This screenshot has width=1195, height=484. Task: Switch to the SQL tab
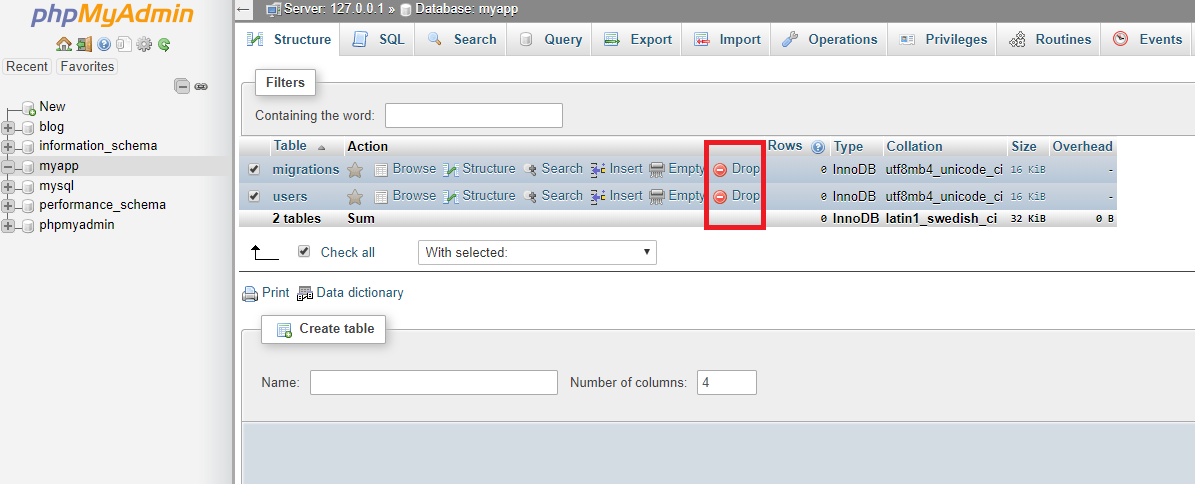point(378,40)
